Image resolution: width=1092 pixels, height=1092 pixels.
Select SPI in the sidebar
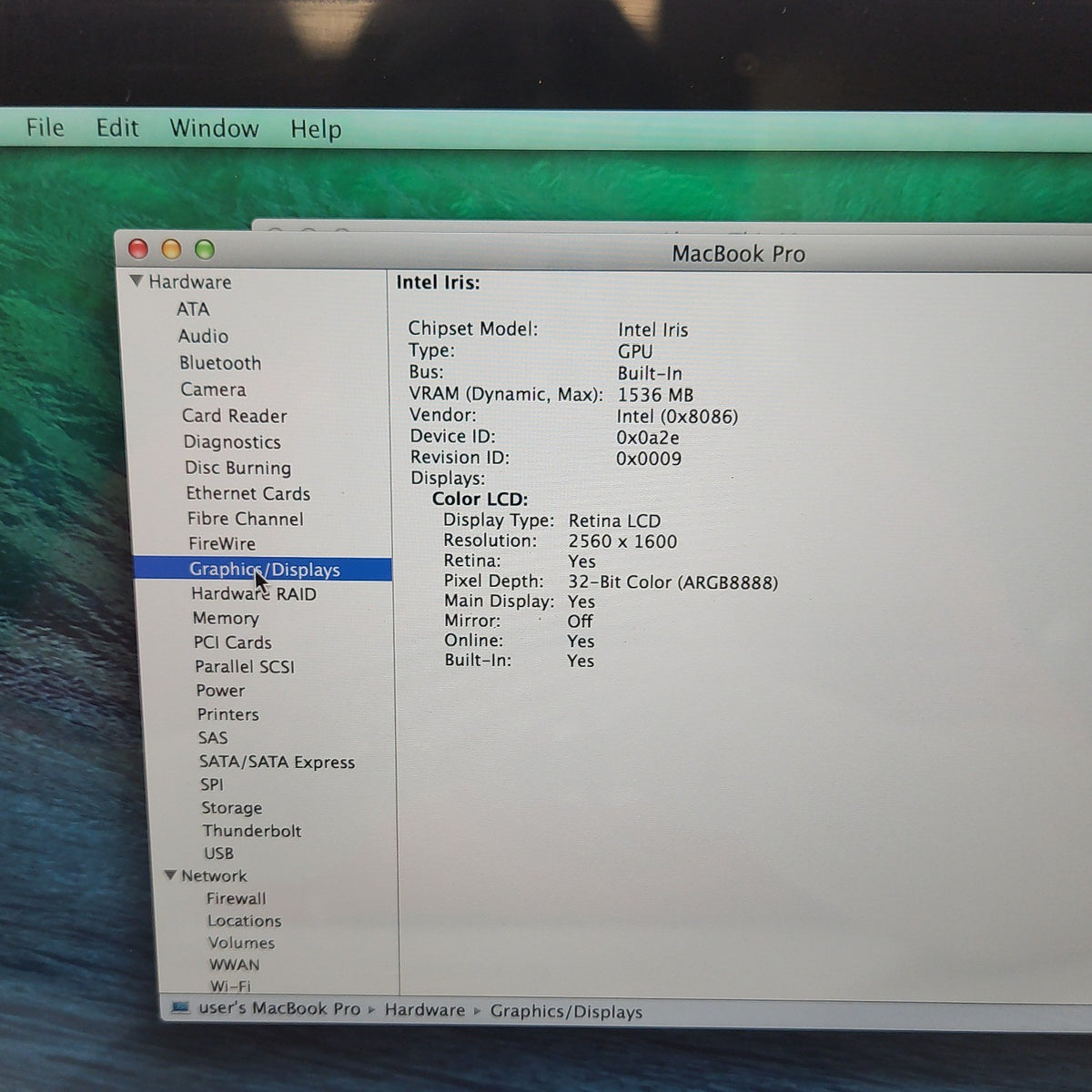pyautogui.click(x=212, y=784)
